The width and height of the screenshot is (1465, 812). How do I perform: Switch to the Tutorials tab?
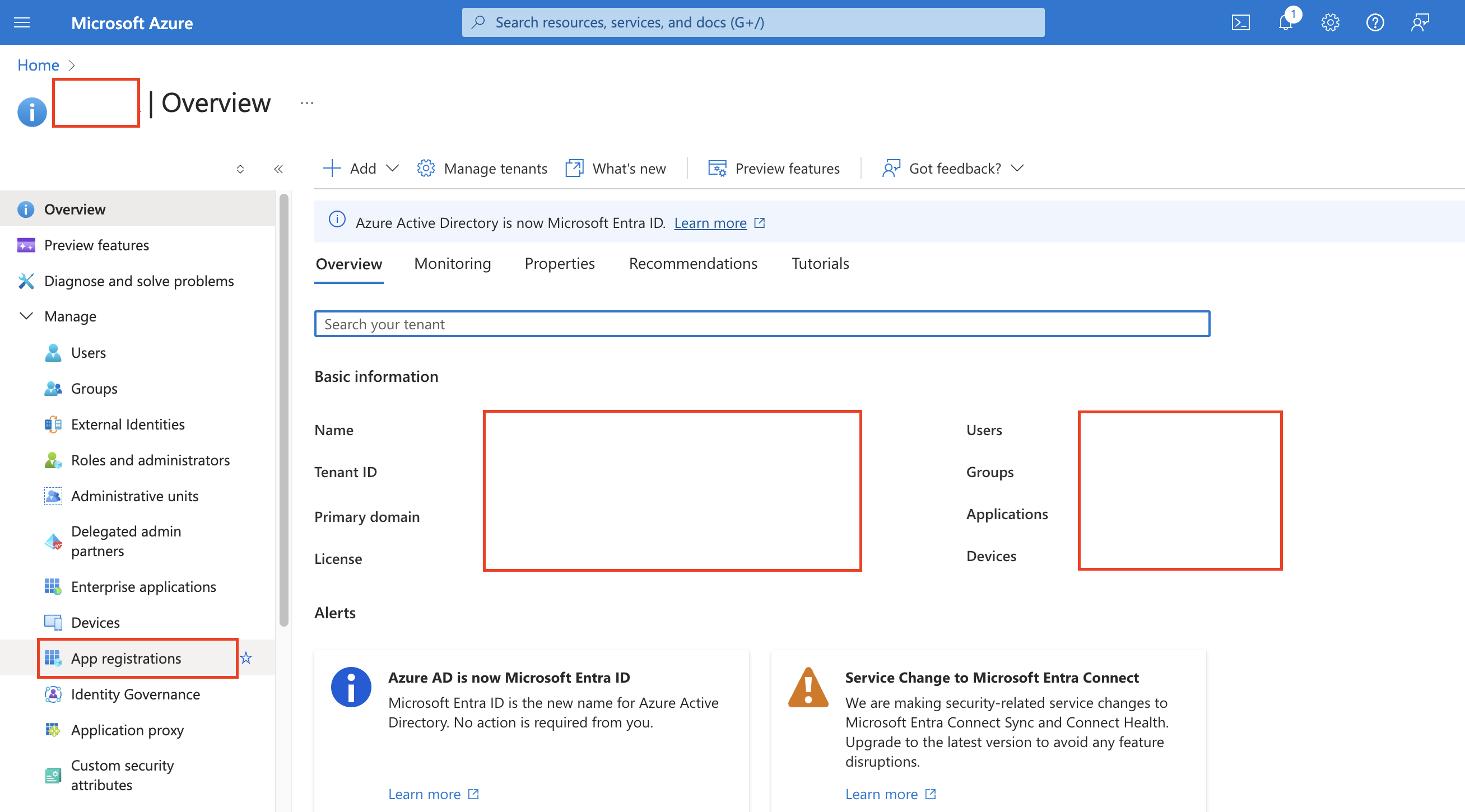(820, 264)
